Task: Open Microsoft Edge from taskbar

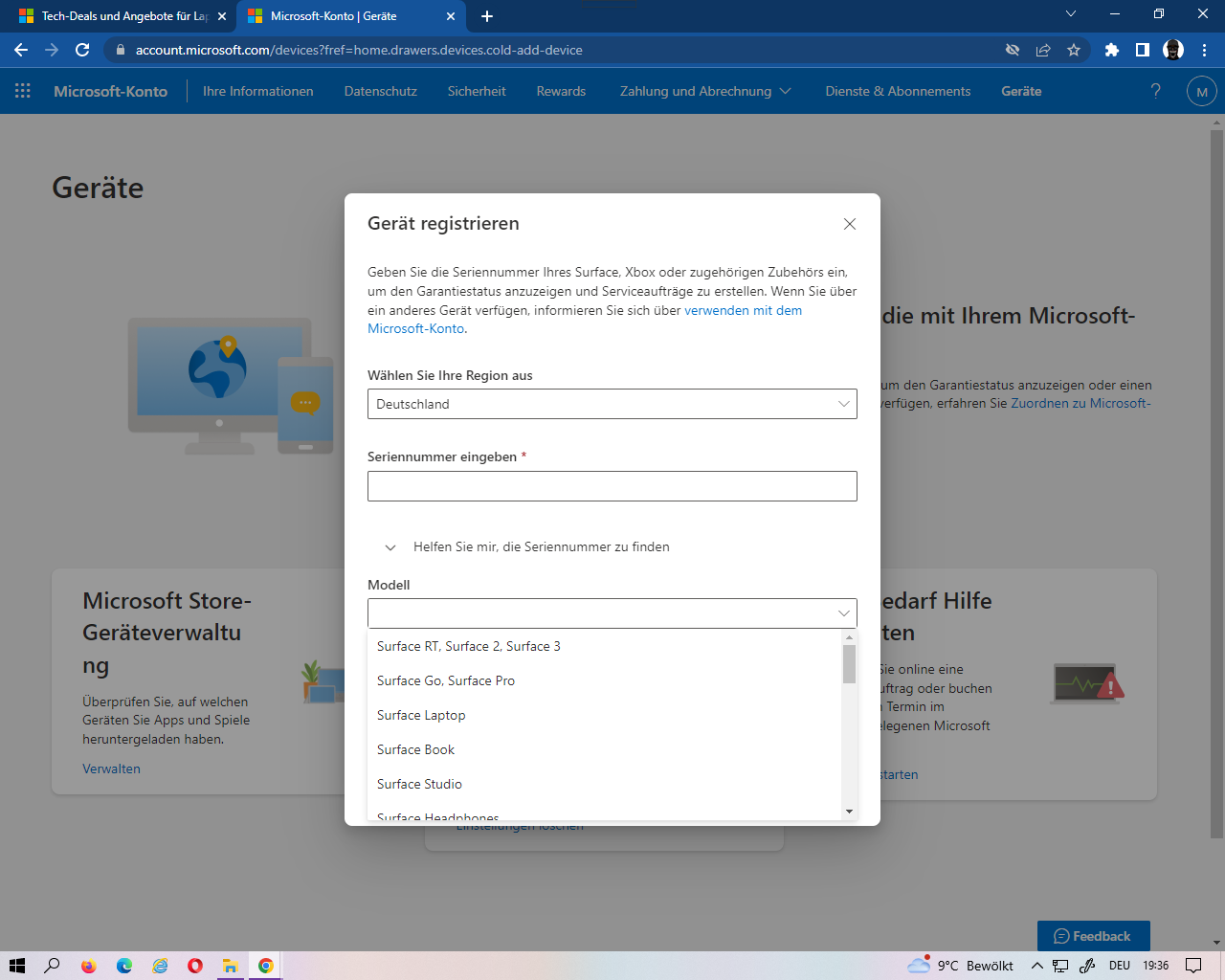Action: coord(124,966)
